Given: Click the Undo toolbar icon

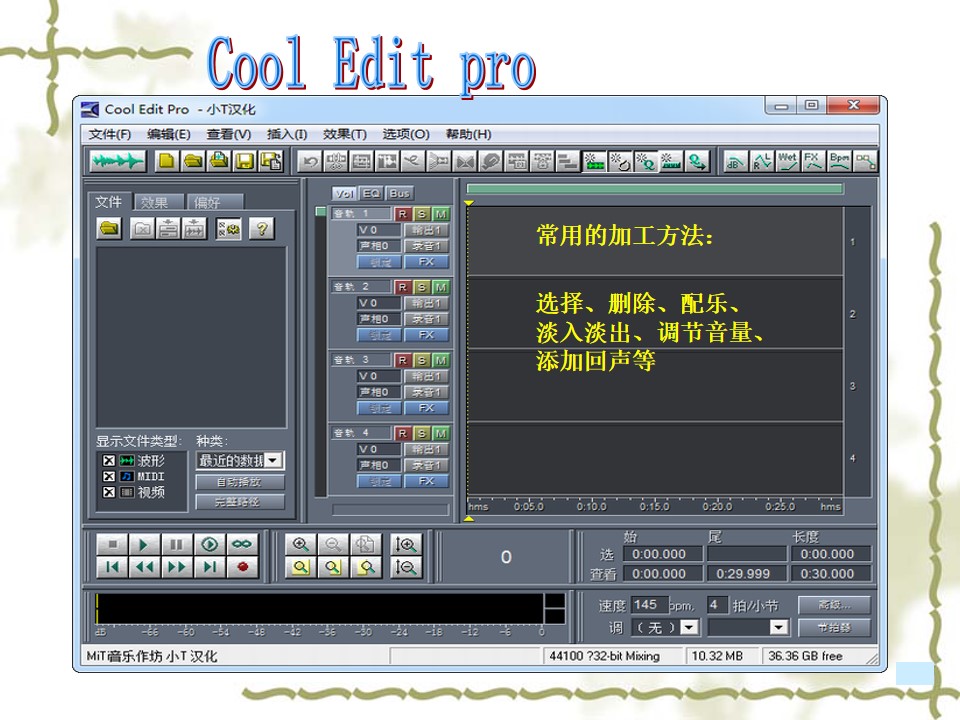Looking at the screenshot, I should pyautogui.click(x=310, y=162).
